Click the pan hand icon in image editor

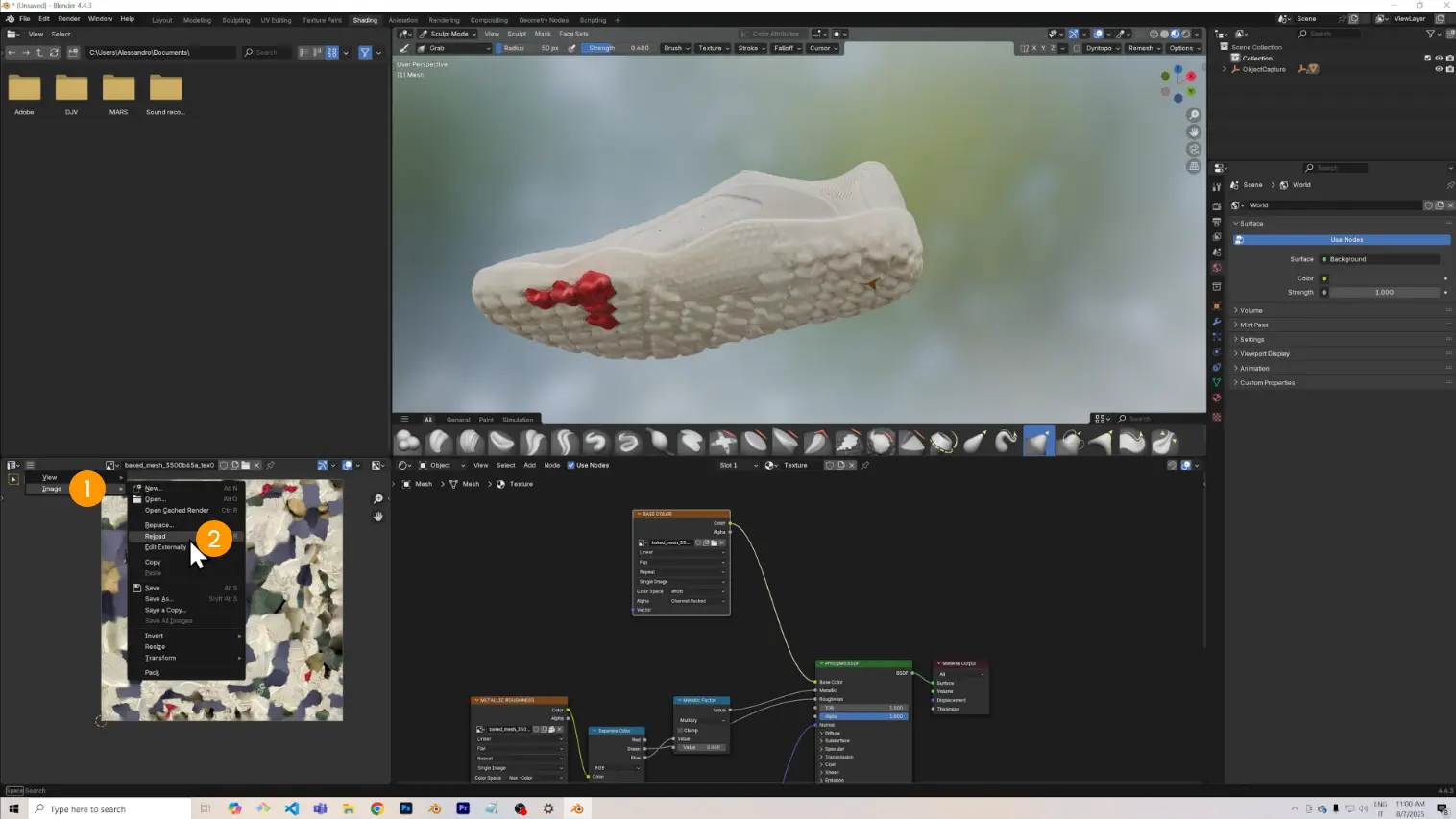point(378,517)
